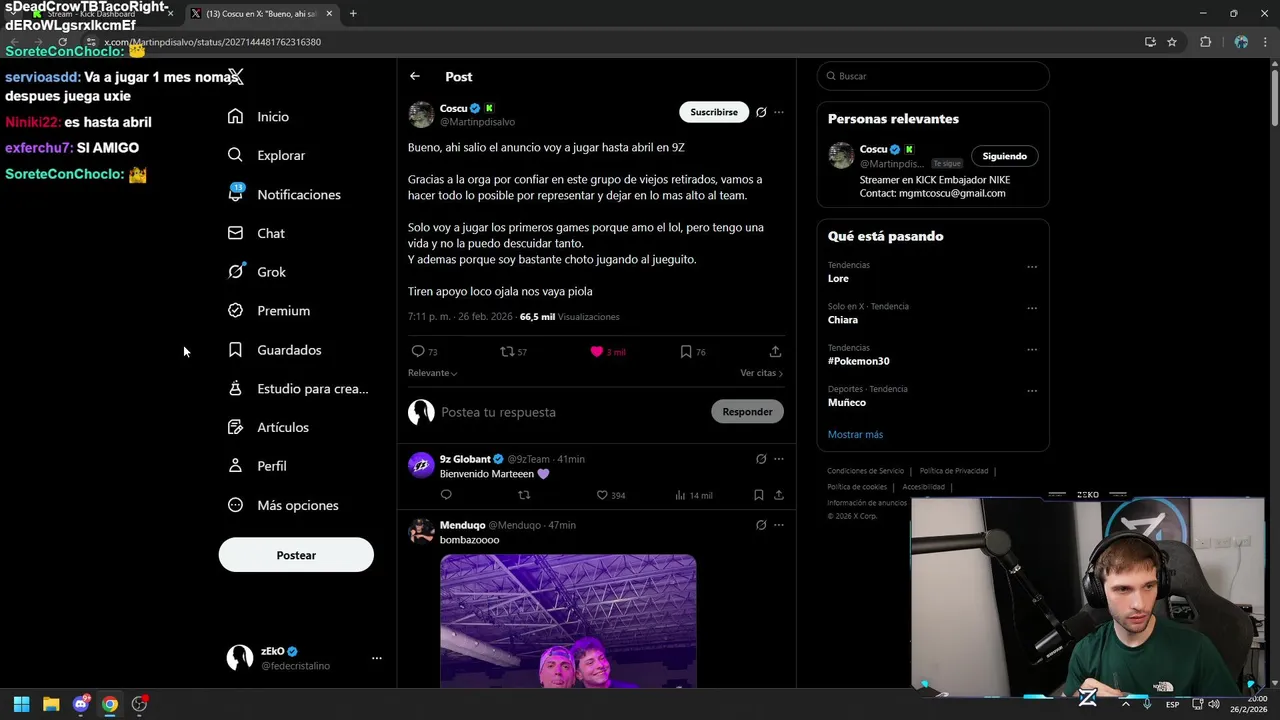Click the Postear button
The height and width of the screenshot is (720, 1280).
click(296, 555)
